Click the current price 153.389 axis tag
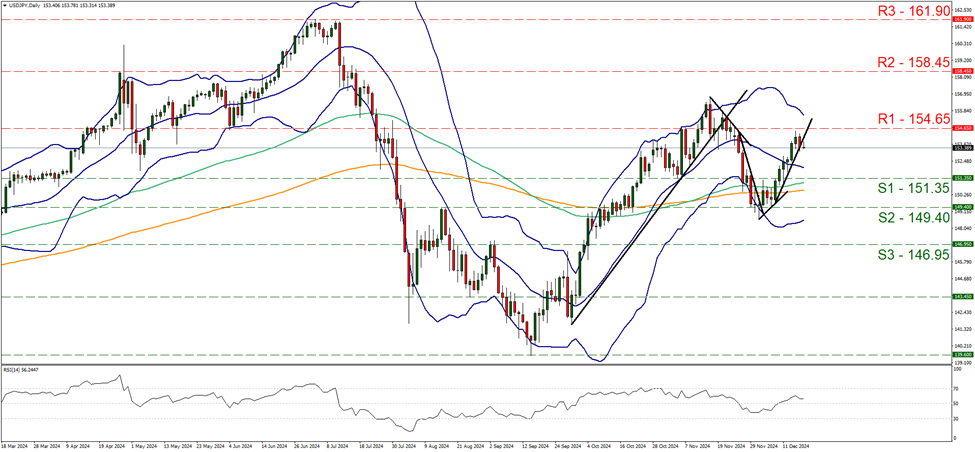 point(958,148)
